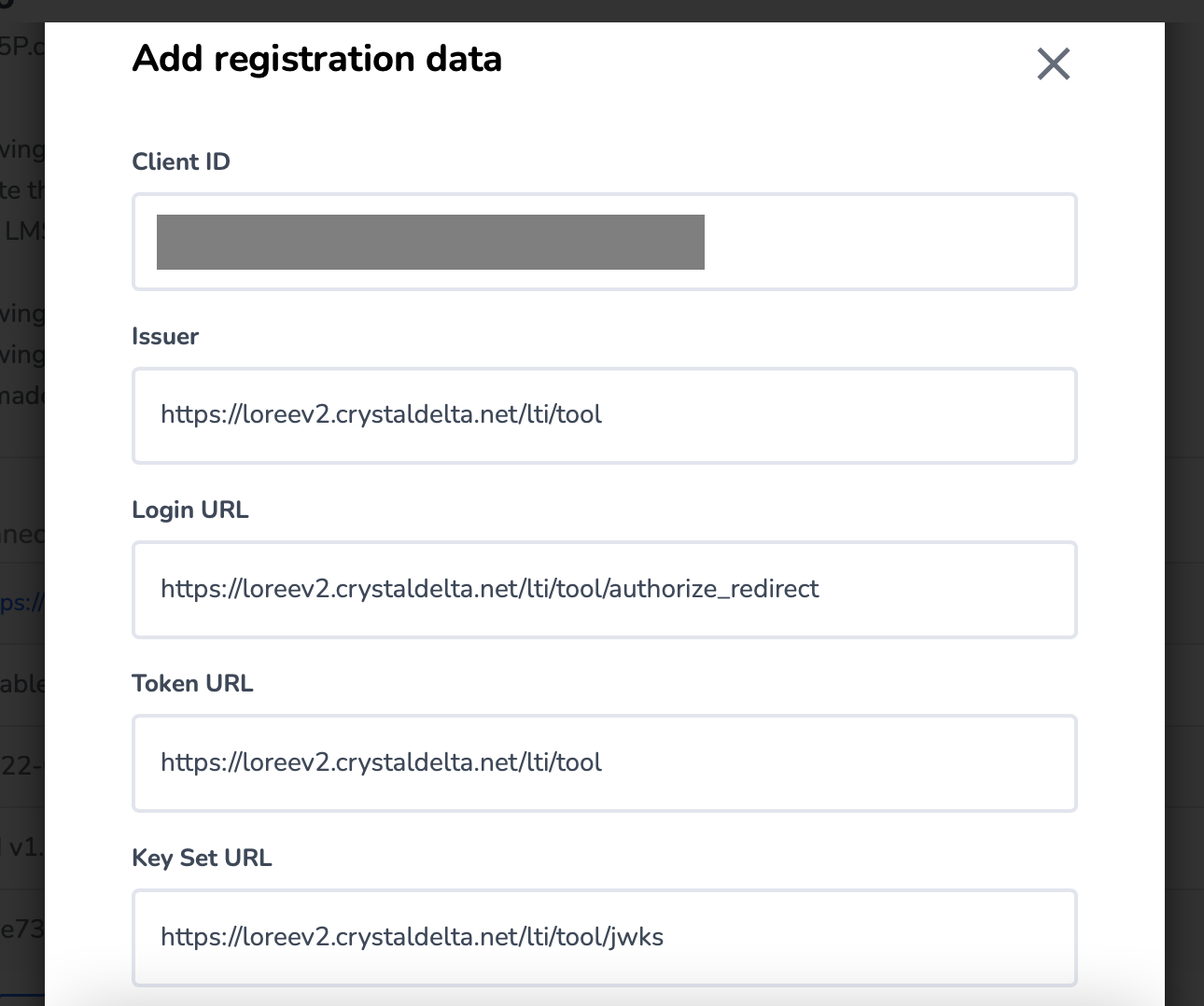1204x1006 pixels.
Task: Click the gray redacted Client ID value
Action: click(430, 242)
